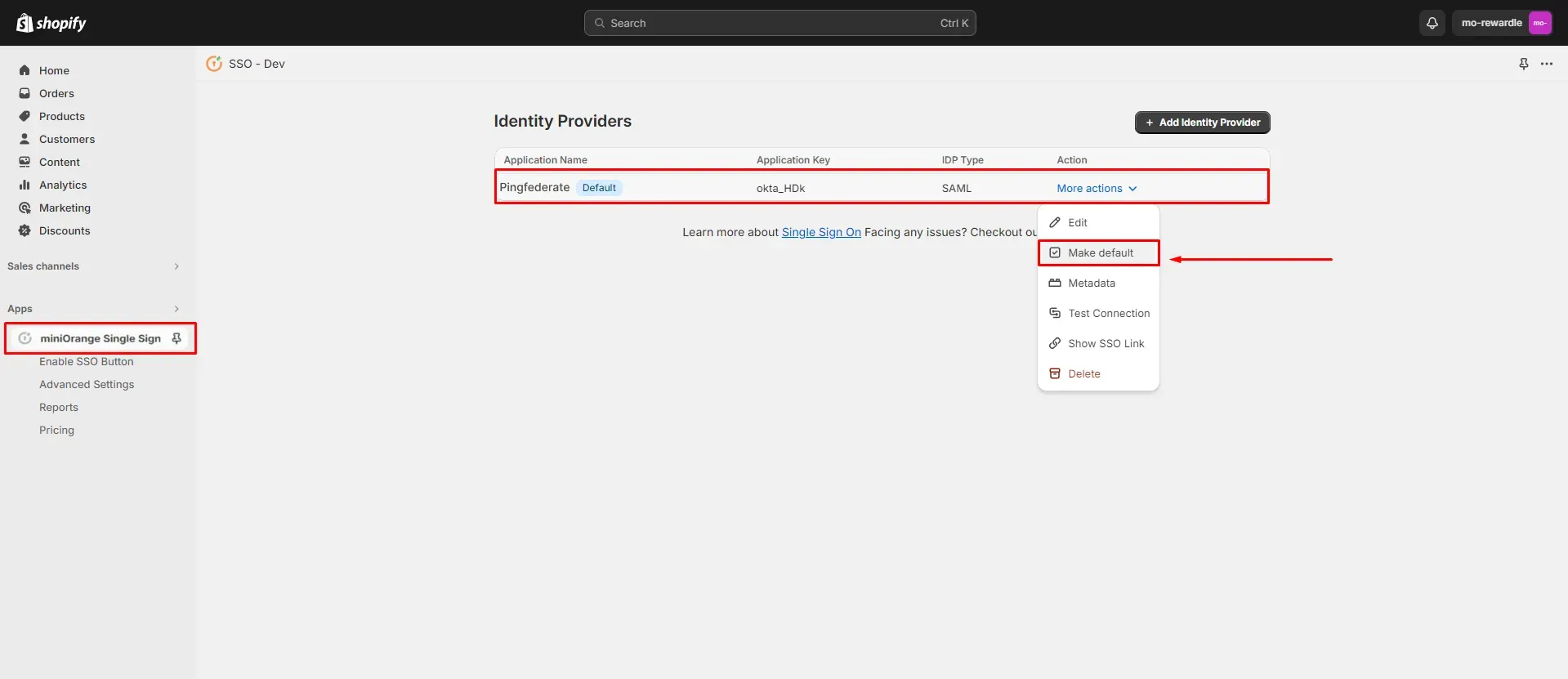This screenshot has height=679, width=1568.
Task: Click the Products tag icon
Action: point(25,116)
